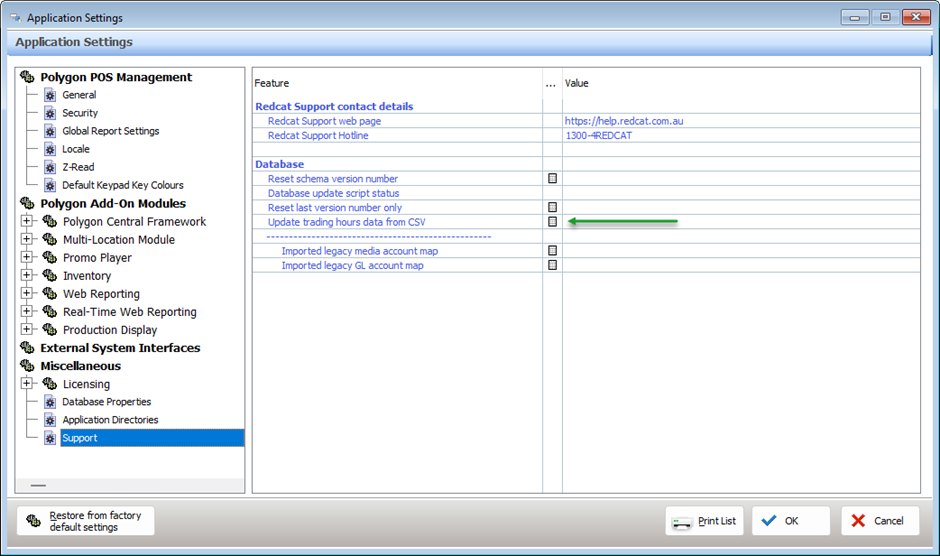
Task: Select the Database update script status row
Action: click(x=586, y=193)
